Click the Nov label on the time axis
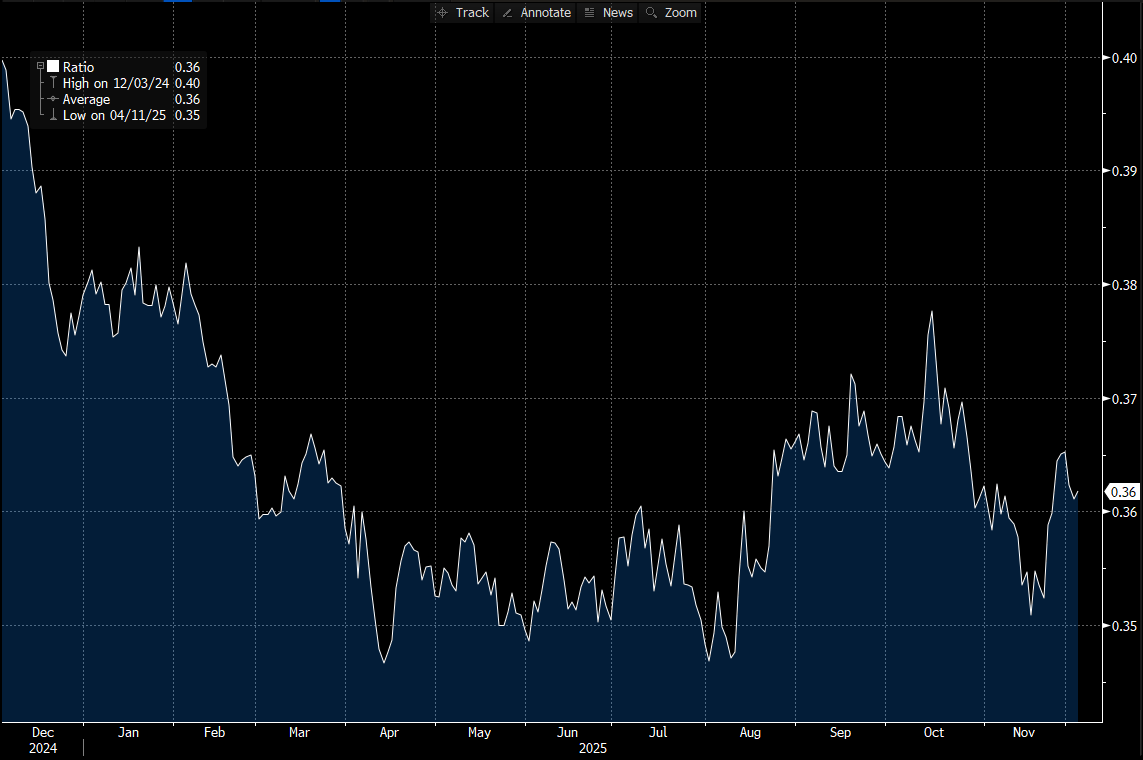1143x760 pixels. tap(1023, 732)
